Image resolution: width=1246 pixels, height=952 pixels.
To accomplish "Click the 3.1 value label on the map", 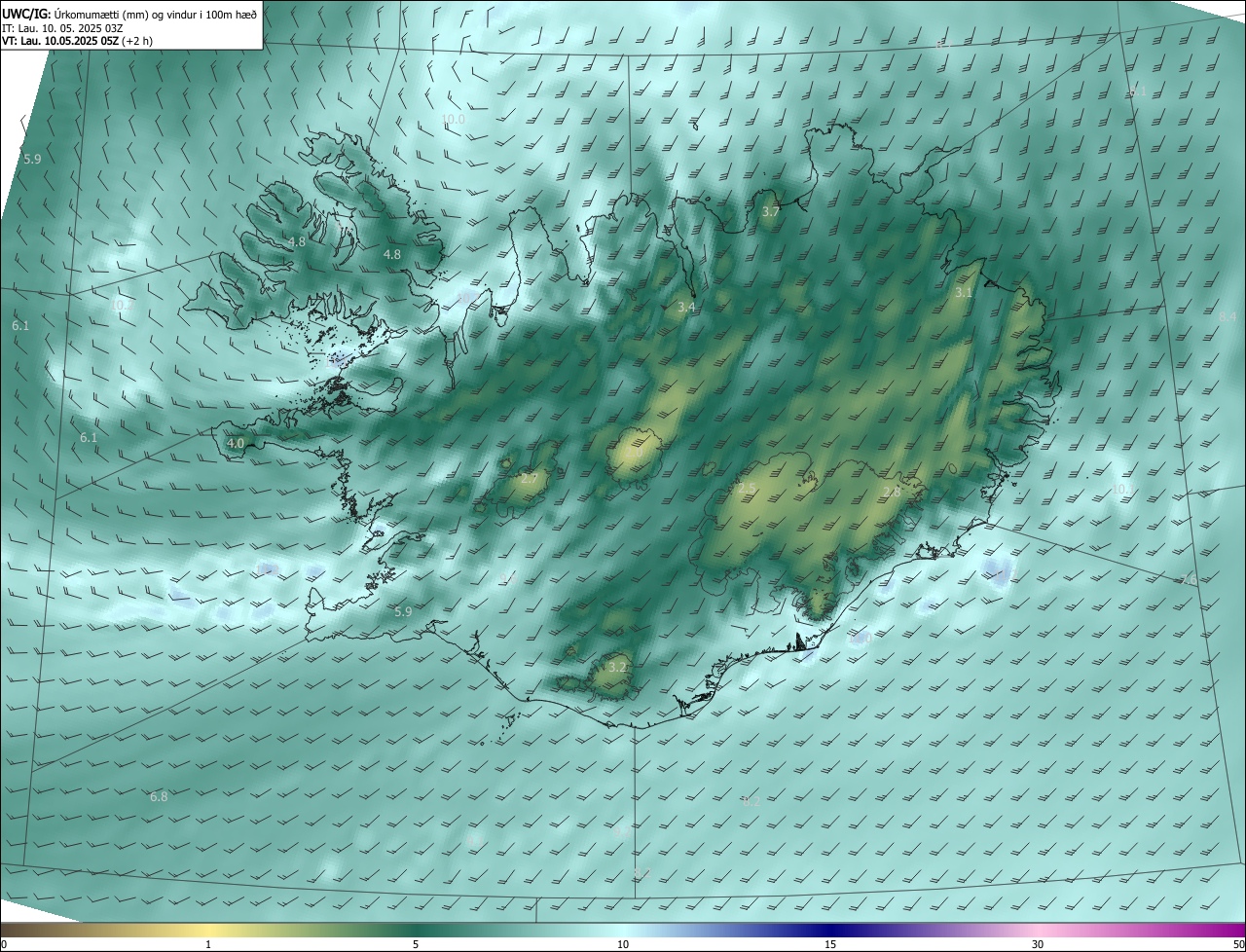I will 964,292.
